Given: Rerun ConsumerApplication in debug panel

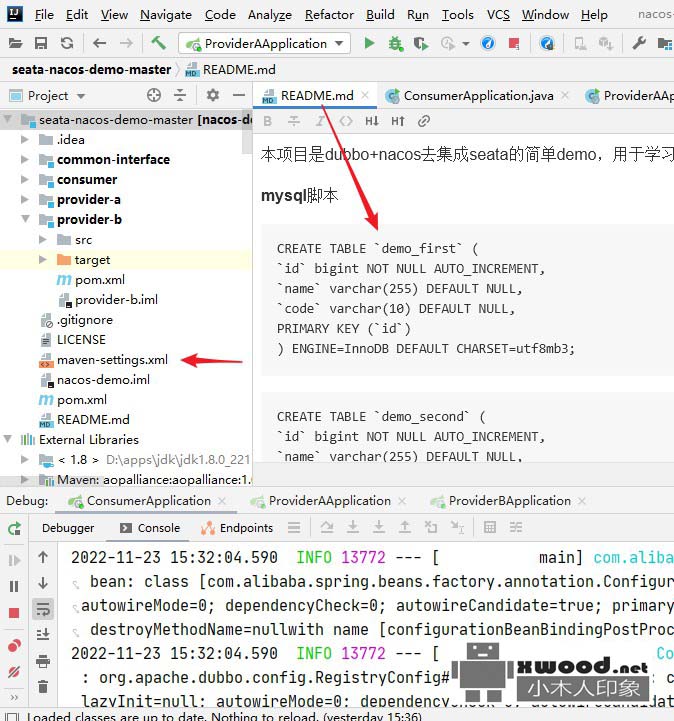Looking at the screenshot, I should pyautogui.click(x=15, y=528).
